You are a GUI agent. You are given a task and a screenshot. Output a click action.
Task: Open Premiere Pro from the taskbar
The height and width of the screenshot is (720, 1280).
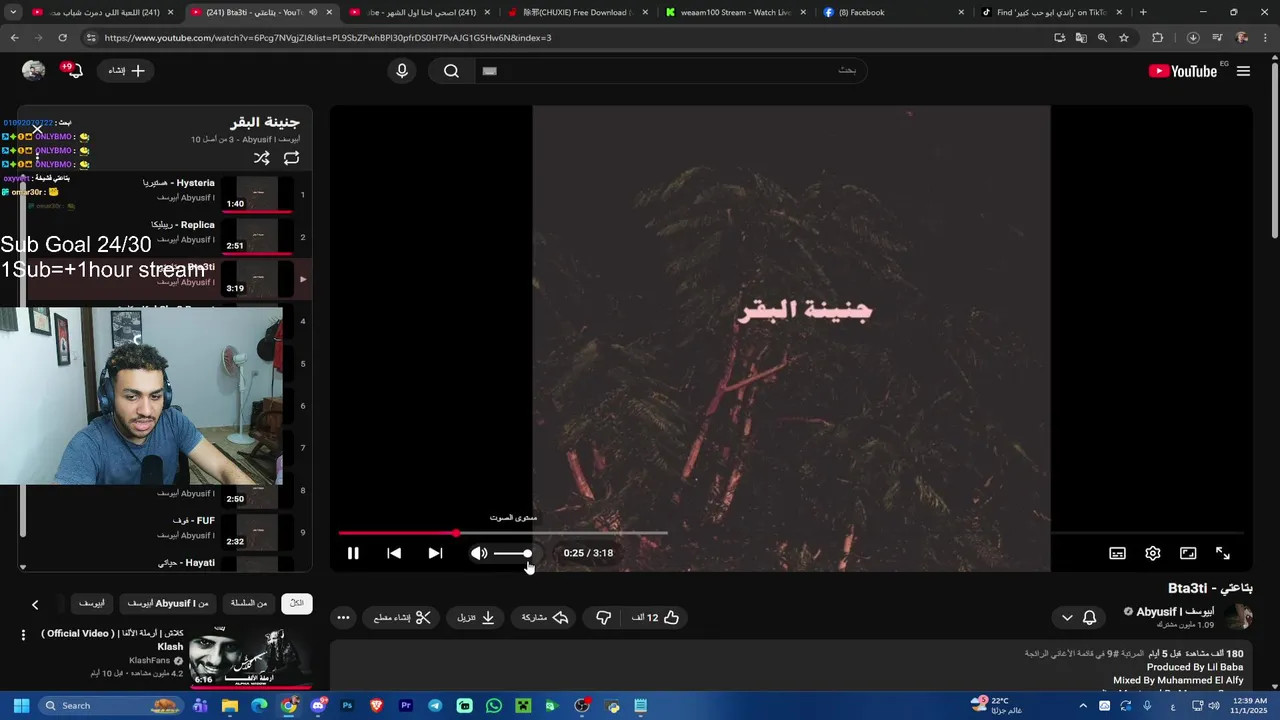[x=406, y=705]
